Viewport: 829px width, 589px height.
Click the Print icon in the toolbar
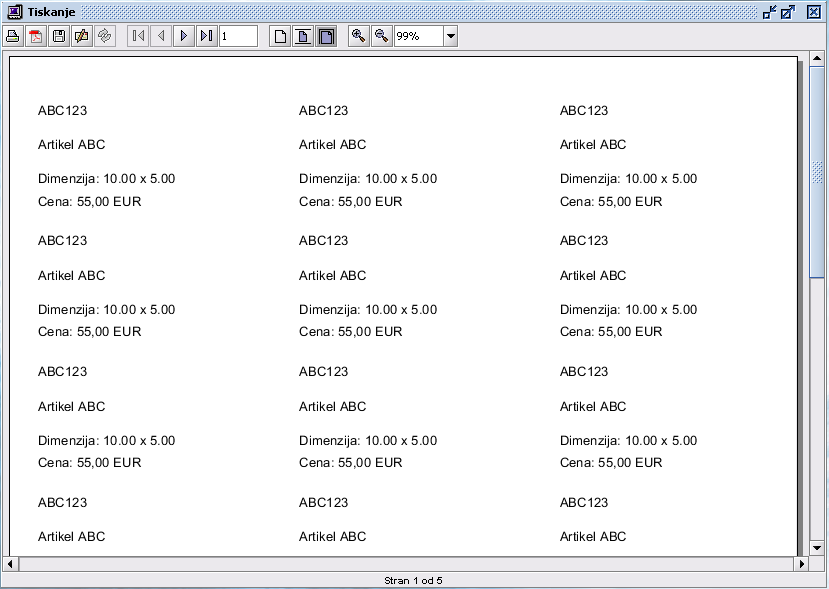(13, 36)
